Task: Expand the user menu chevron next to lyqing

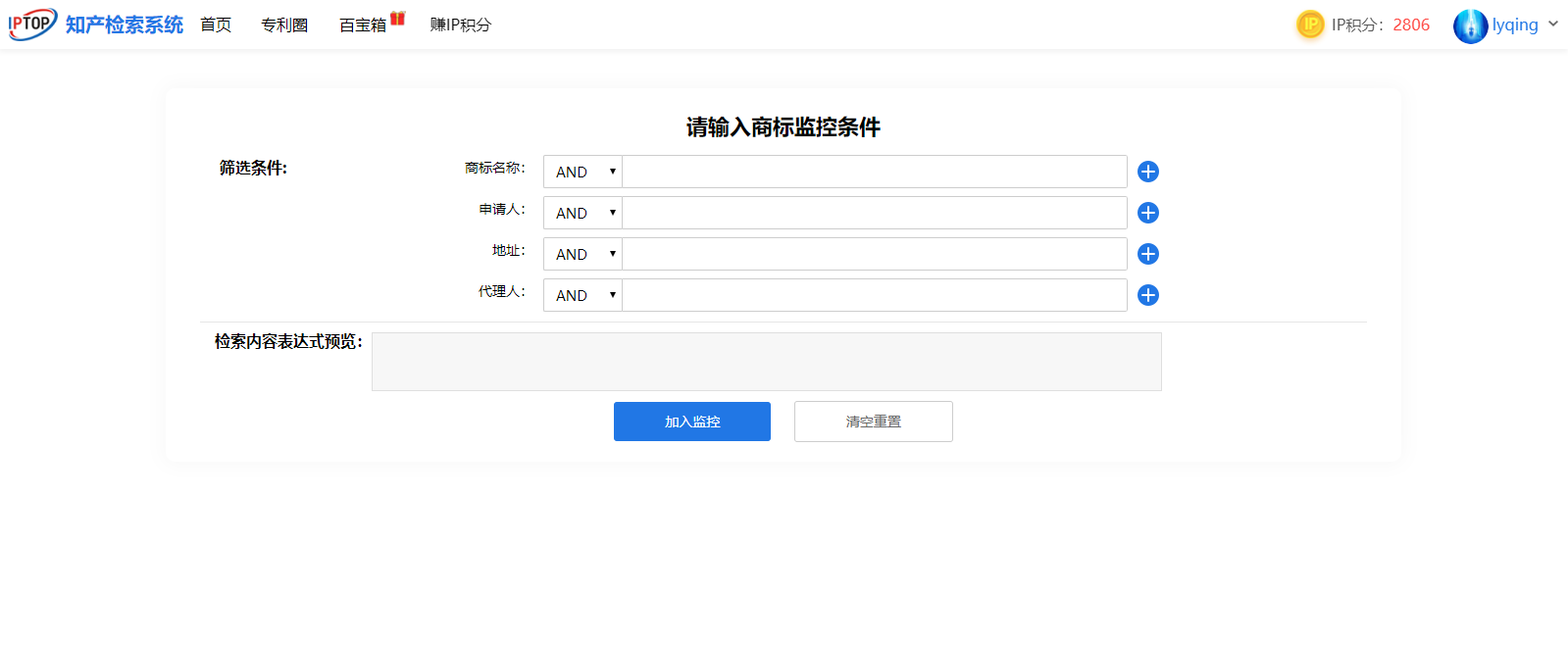Action: [x=1552, y=25]
